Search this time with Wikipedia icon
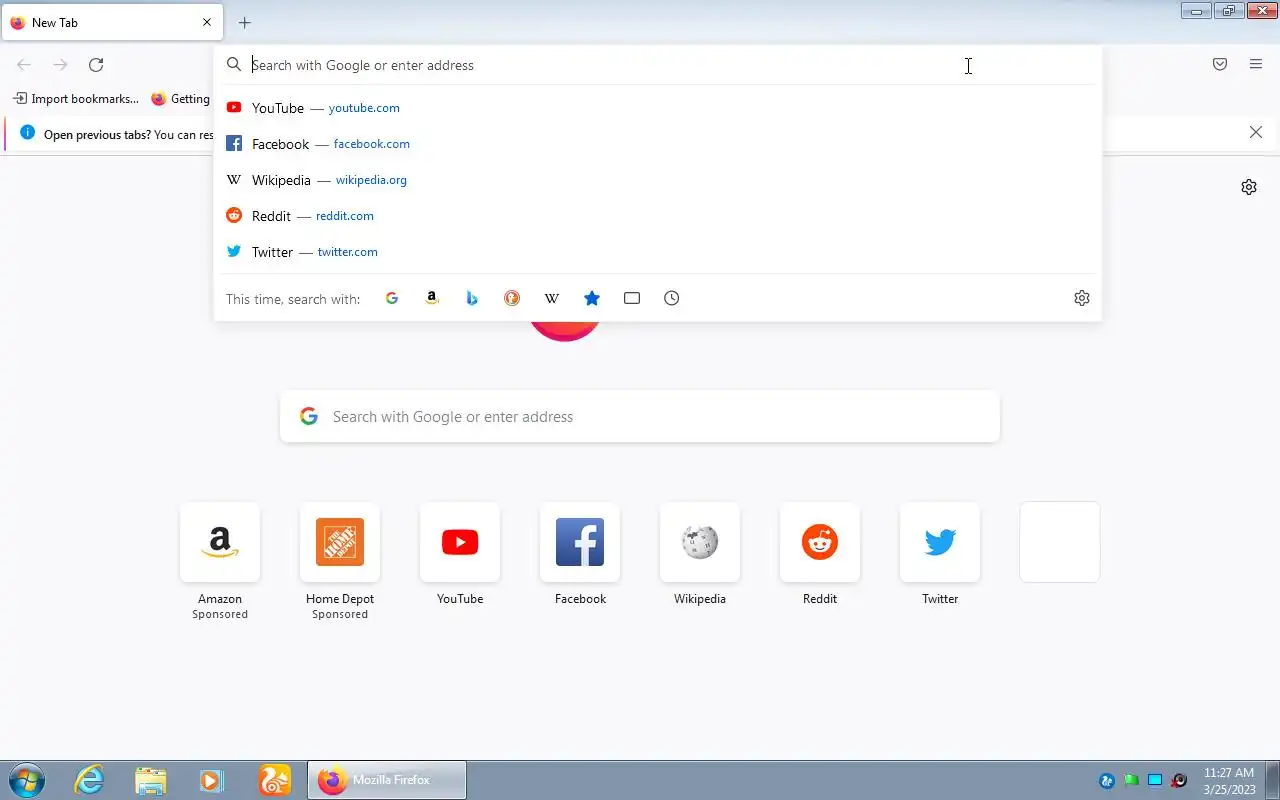The image size is (1280, 800). pos(552,298)
